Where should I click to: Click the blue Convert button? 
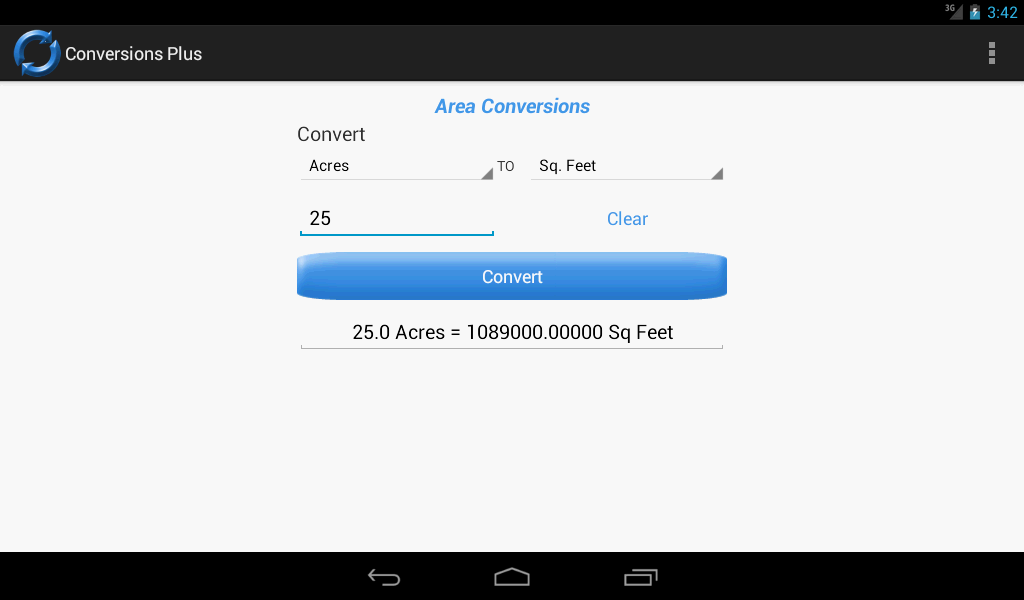coord(512,276)
